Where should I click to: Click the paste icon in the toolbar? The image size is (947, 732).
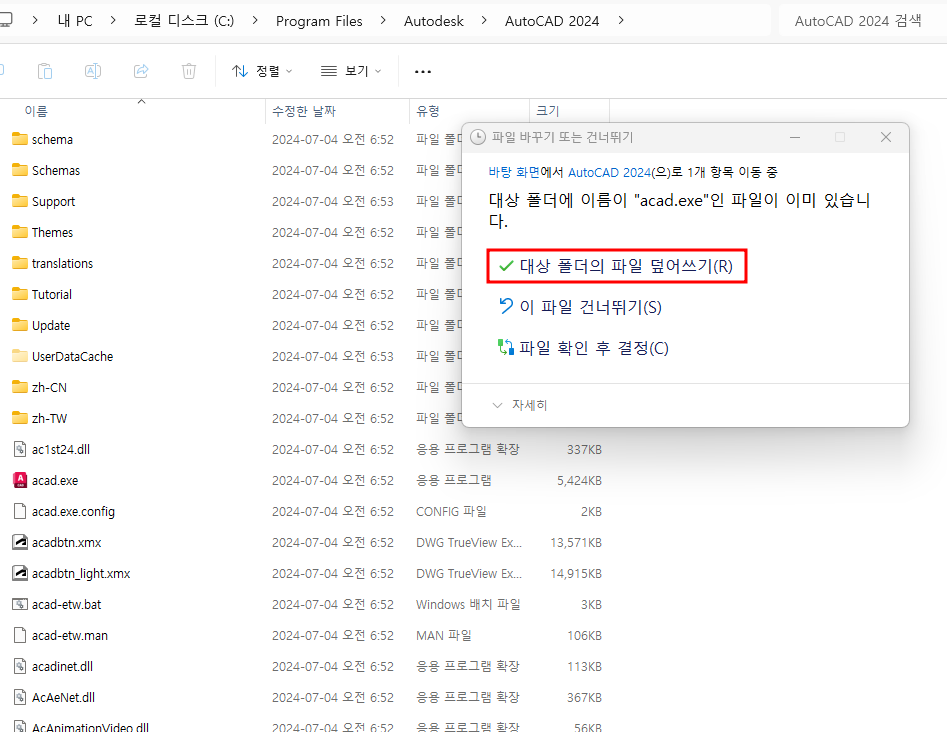(x=44, y=70)
